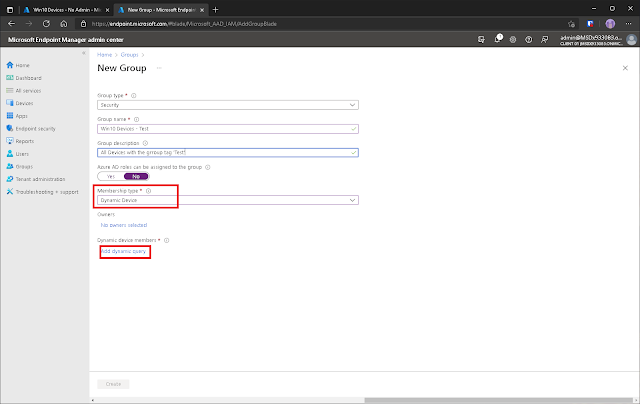The width and height of the screenshot is (640, 404).
Task: Open the help question mark icon
Action: point(529,40)
